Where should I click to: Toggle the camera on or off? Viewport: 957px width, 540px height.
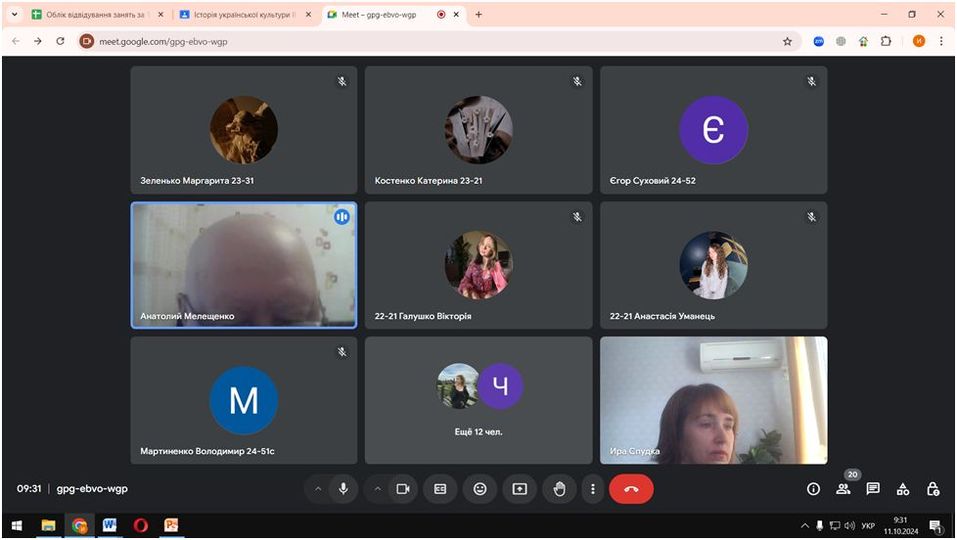403,489
